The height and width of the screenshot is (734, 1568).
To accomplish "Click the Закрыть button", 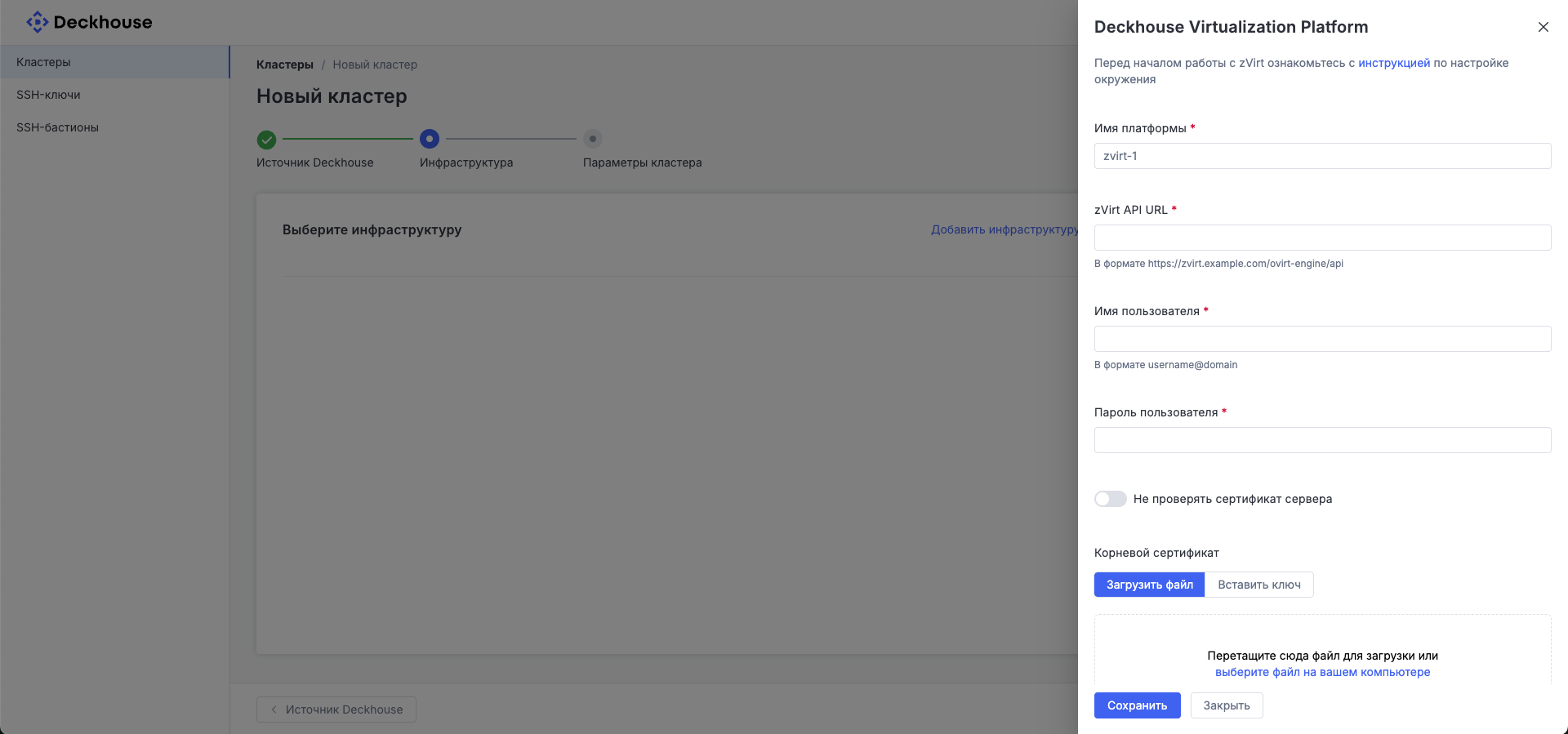I will (x=1226, y=705).
